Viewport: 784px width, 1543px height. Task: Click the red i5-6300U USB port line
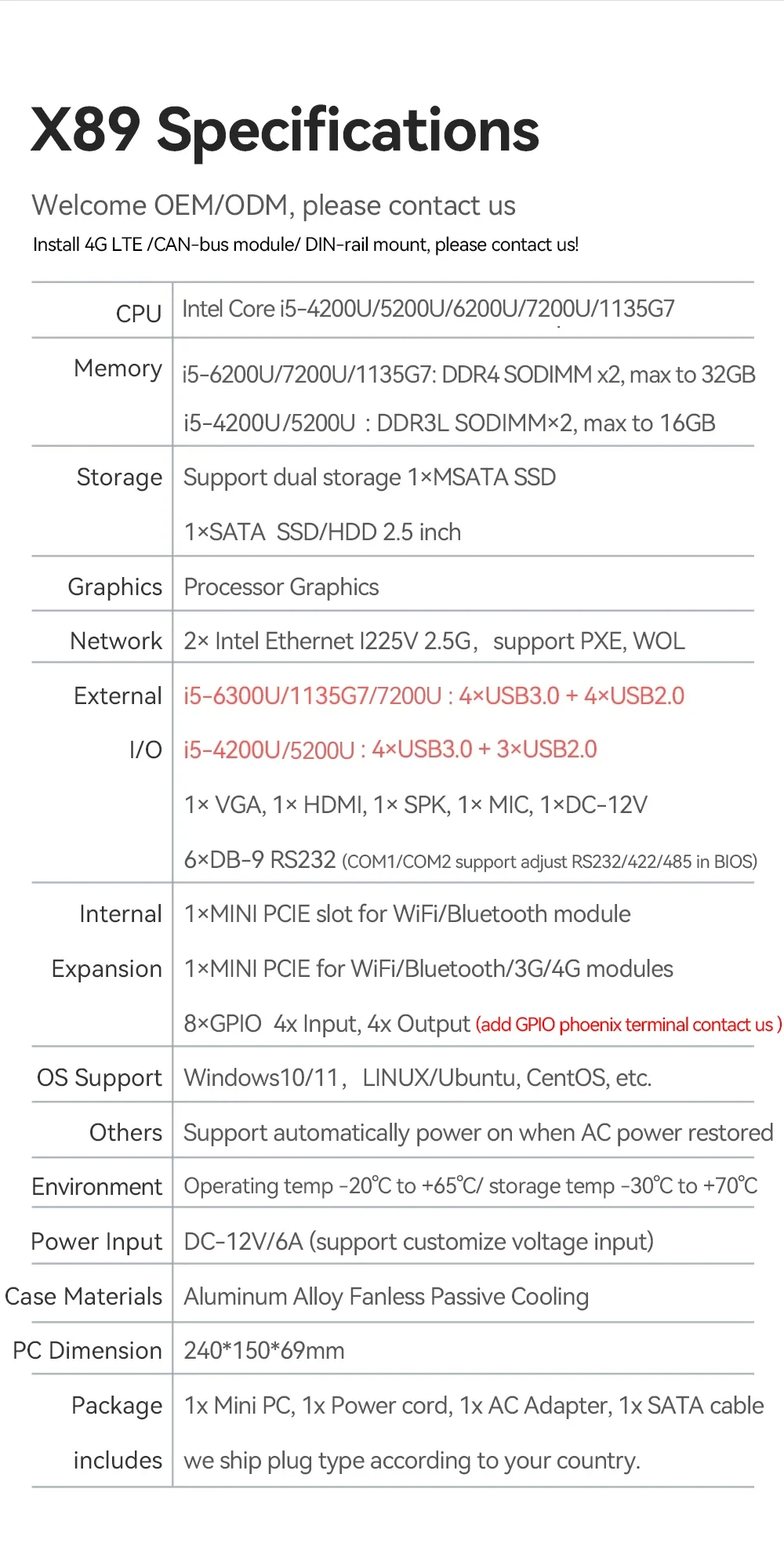434,696
